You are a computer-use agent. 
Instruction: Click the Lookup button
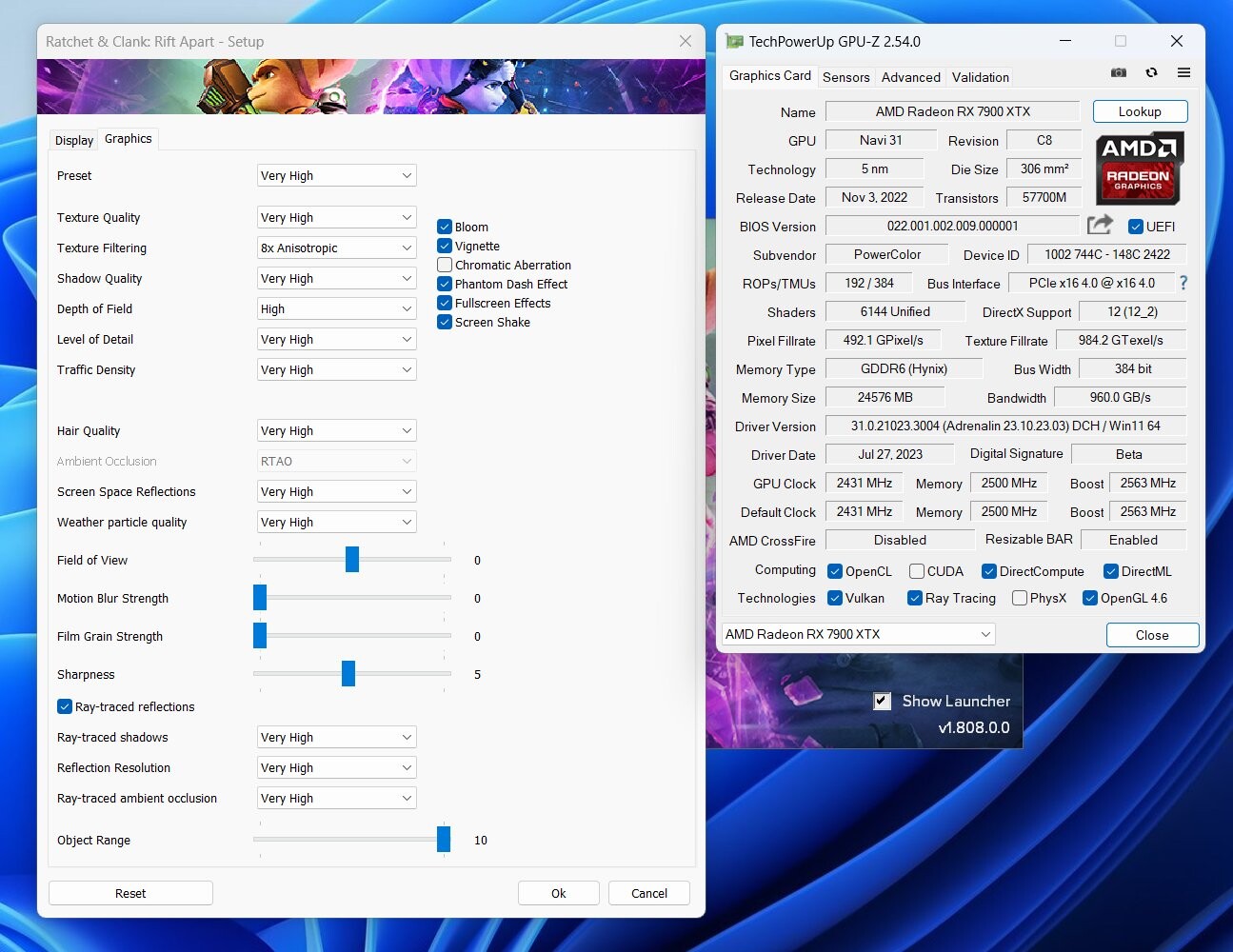[1140, 111]
